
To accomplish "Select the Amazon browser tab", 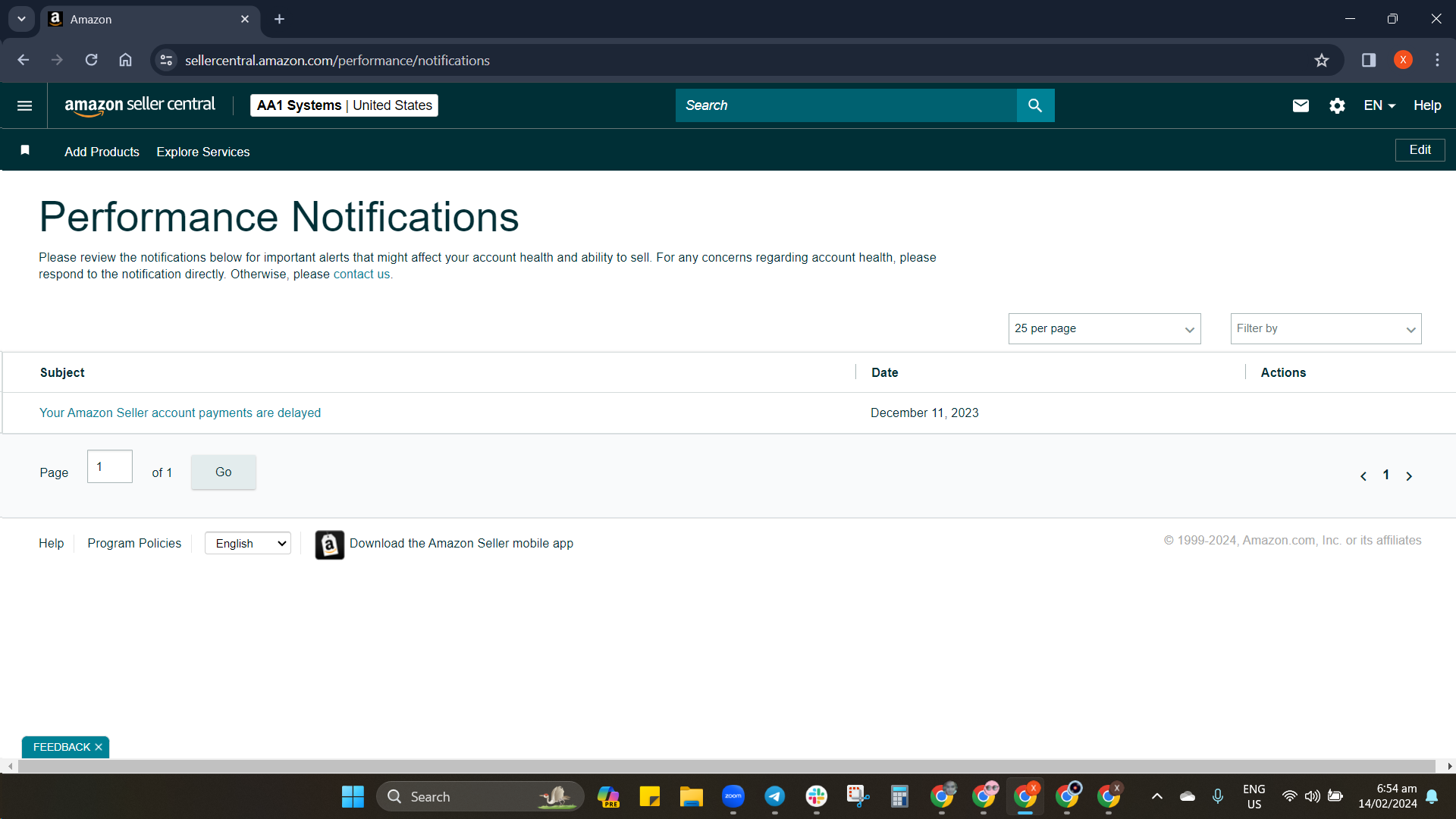I will tap(152, 19).
